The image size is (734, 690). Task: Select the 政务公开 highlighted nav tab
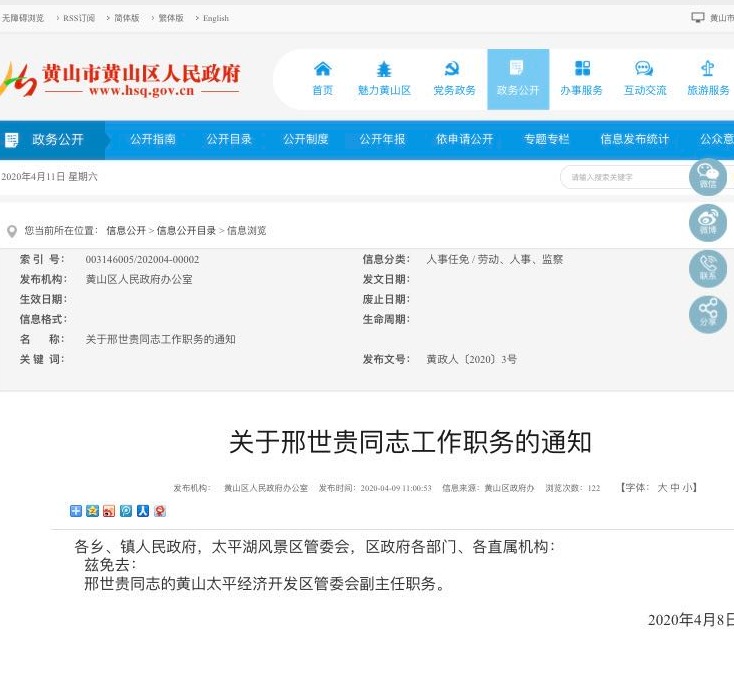click(x=518, y=79)
